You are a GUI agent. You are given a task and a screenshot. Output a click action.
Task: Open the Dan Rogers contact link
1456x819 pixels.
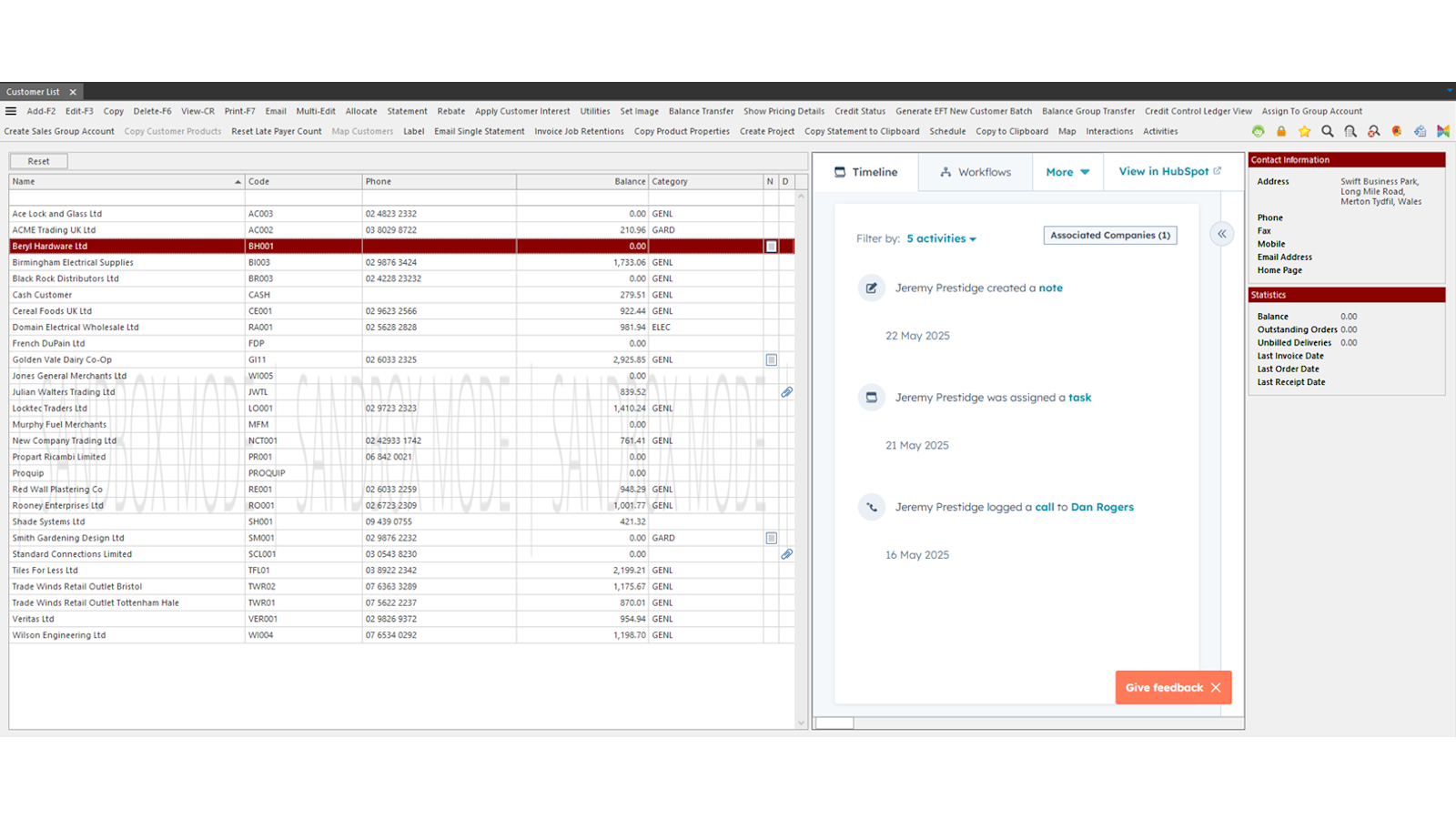pos(1102,507)
